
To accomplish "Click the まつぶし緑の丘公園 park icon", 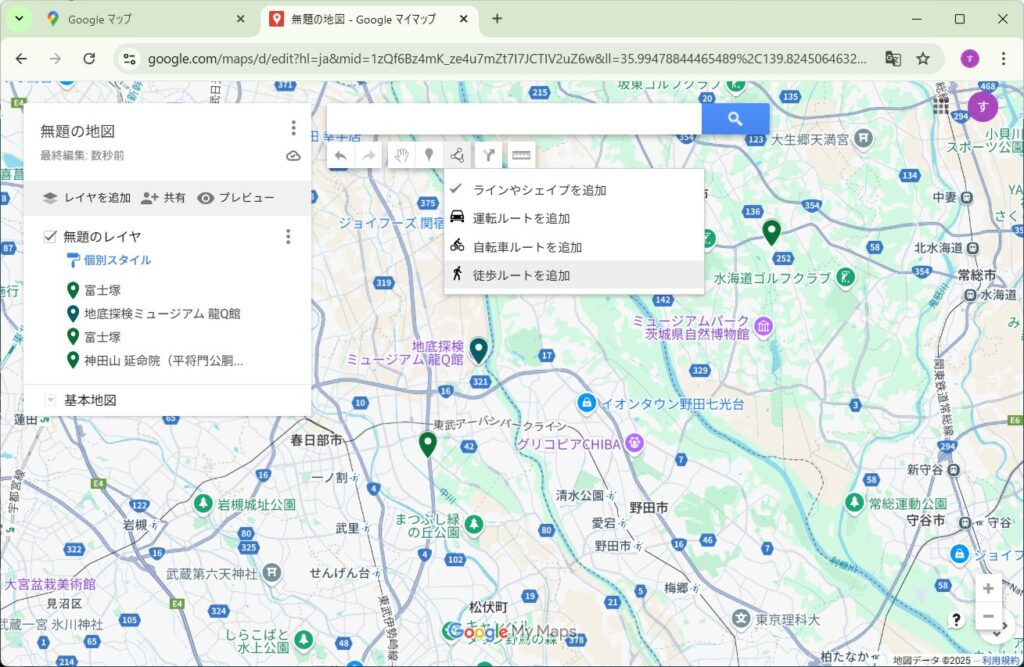I will tap(473, 524).
